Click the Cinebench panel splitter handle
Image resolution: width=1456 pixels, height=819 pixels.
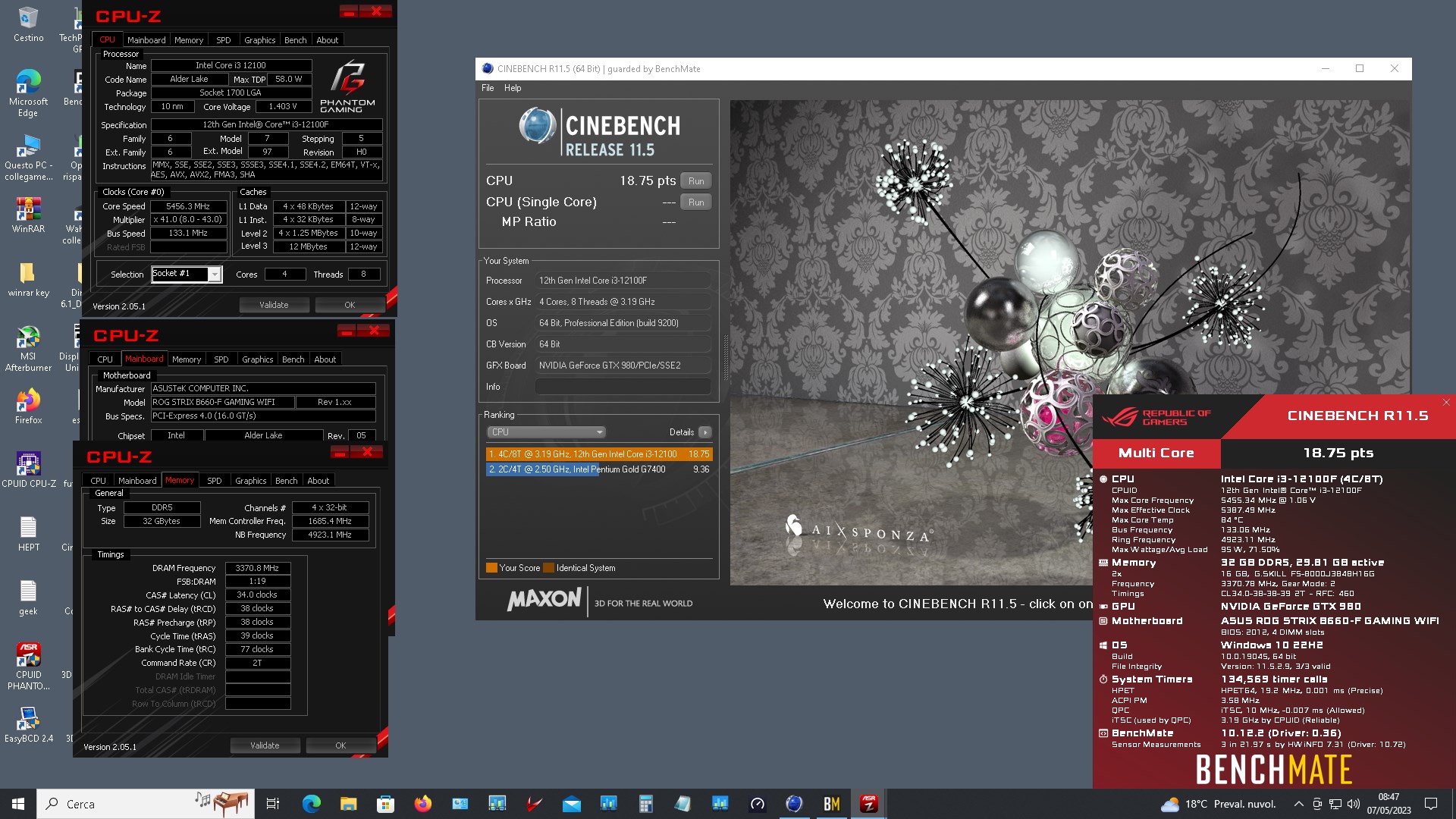click(x=726, y=356)
